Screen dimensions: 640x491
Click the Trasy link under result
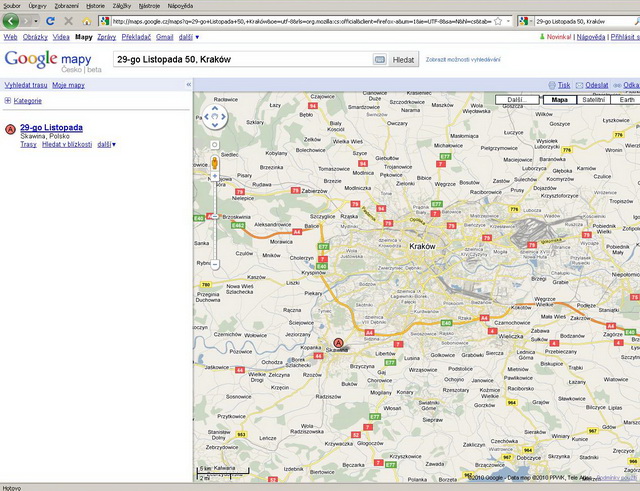click(x=28, y=144)
